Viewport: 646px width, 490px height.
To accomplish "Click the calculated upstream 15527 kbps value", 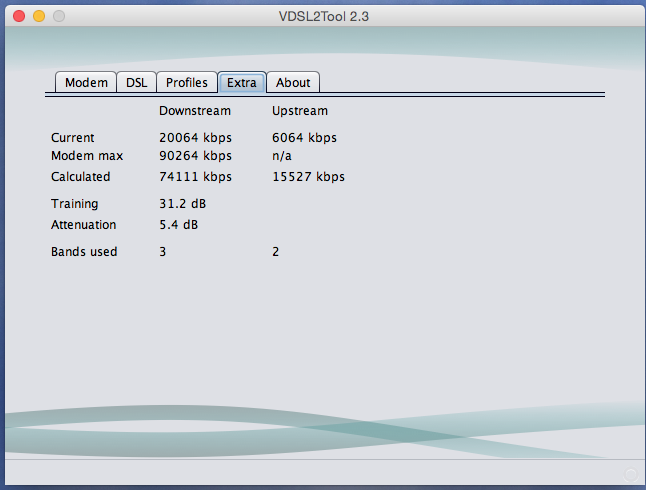I will pyautogui.click(x=308, y=177).
